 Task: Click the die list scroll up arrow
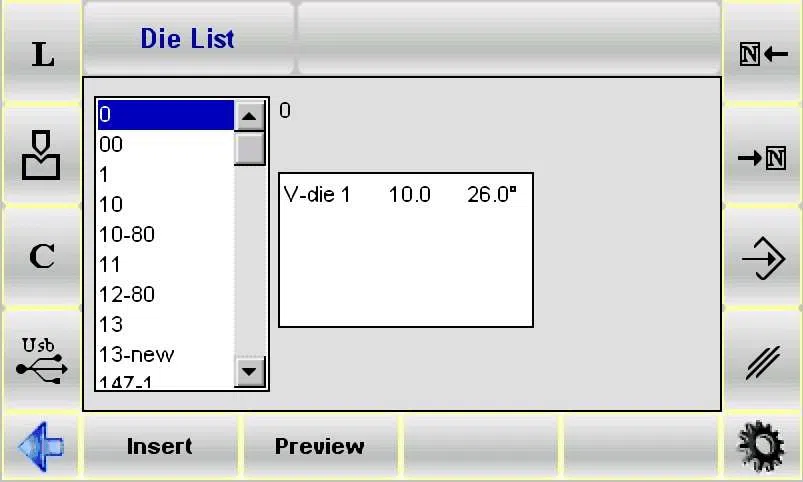(249, 116)
